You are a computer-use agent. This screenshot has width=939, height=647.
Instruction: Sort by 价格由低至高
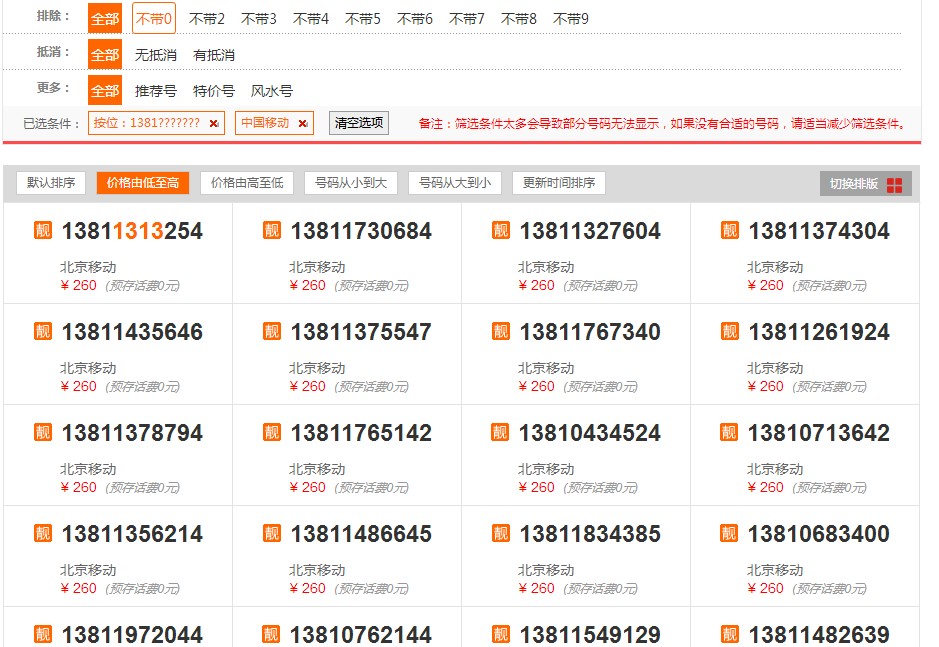[143, 183]
